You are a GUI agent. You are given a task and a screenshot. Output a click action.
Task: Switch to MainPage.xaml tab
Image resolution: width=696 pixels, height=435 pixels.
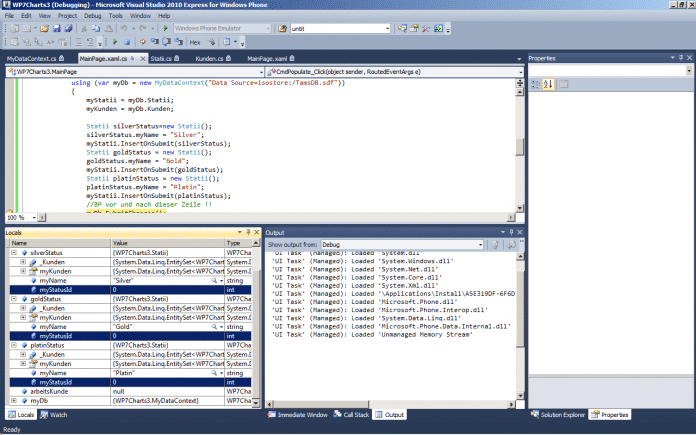point(271,59)
